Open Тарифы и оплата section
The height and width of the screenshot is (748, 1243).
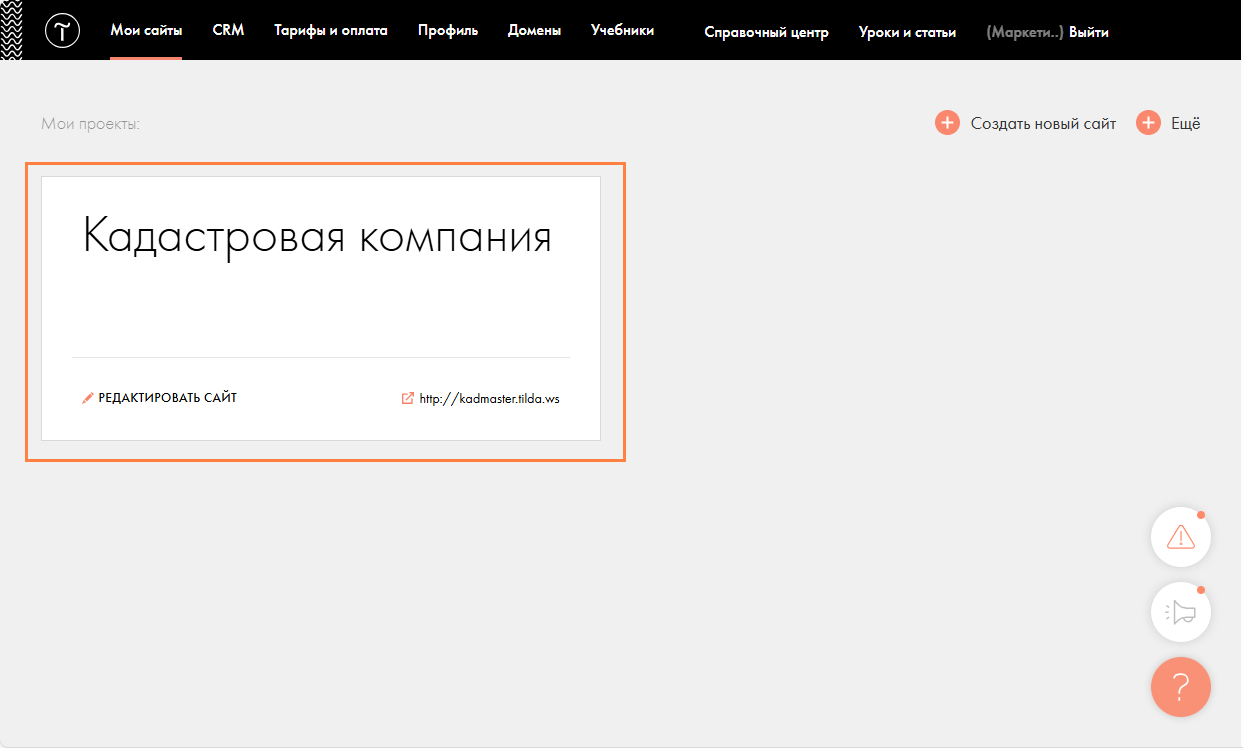tap(330, 31)
